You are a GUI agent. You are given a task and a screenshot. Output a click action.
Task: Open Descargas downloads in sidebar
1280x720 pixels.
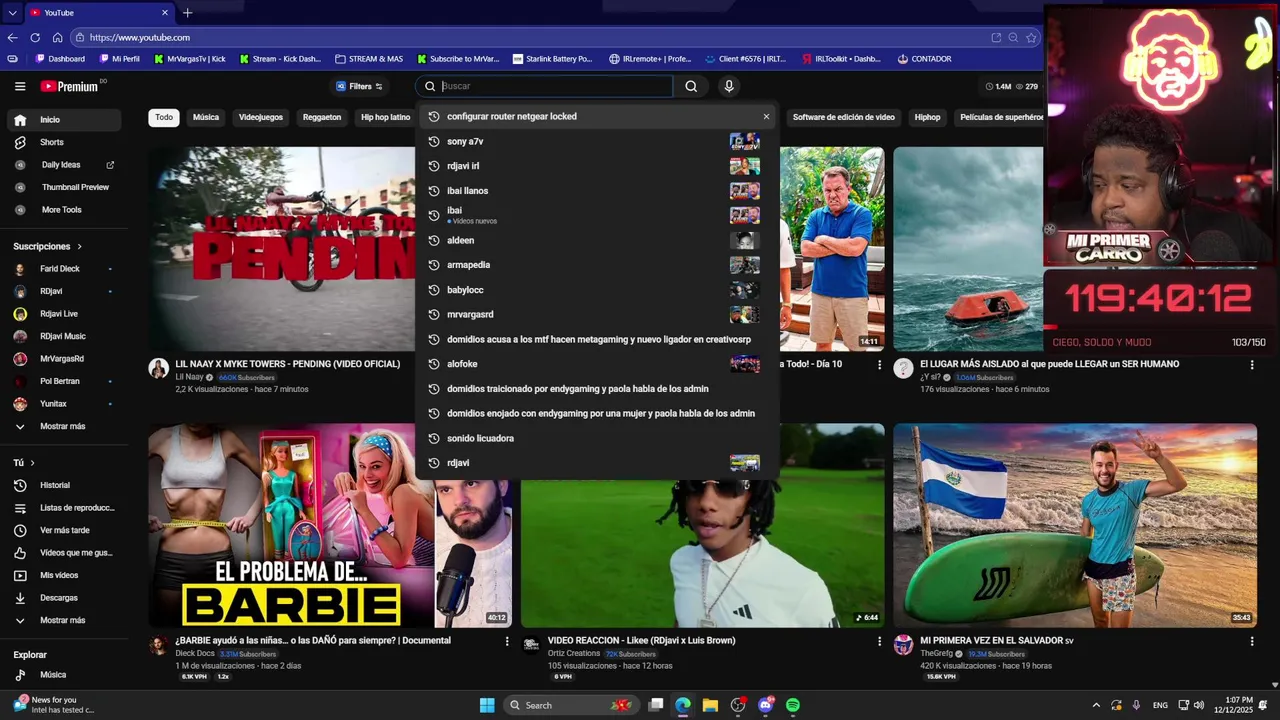coord(64,598)
